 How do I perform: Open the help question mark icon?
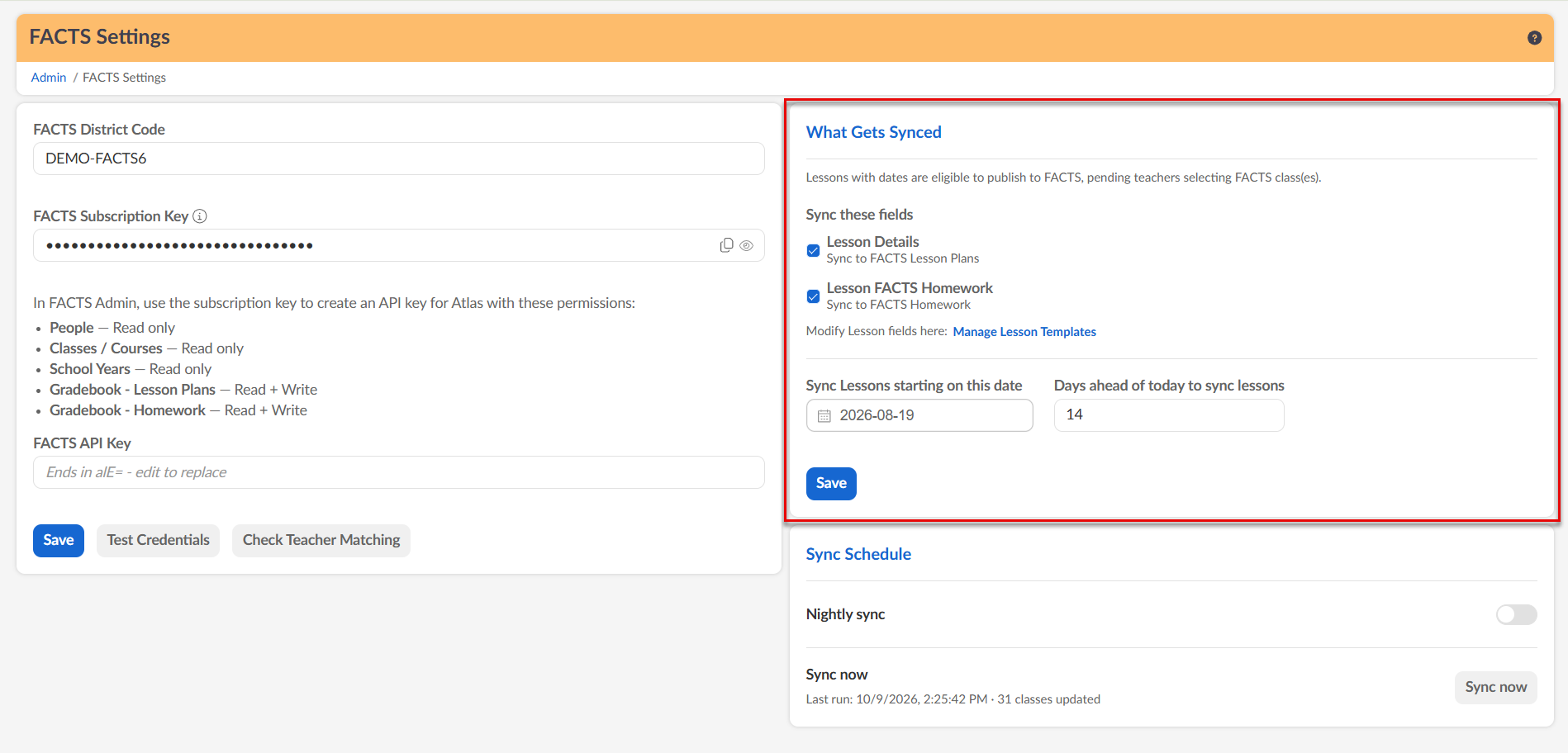tap(1534, 38)
